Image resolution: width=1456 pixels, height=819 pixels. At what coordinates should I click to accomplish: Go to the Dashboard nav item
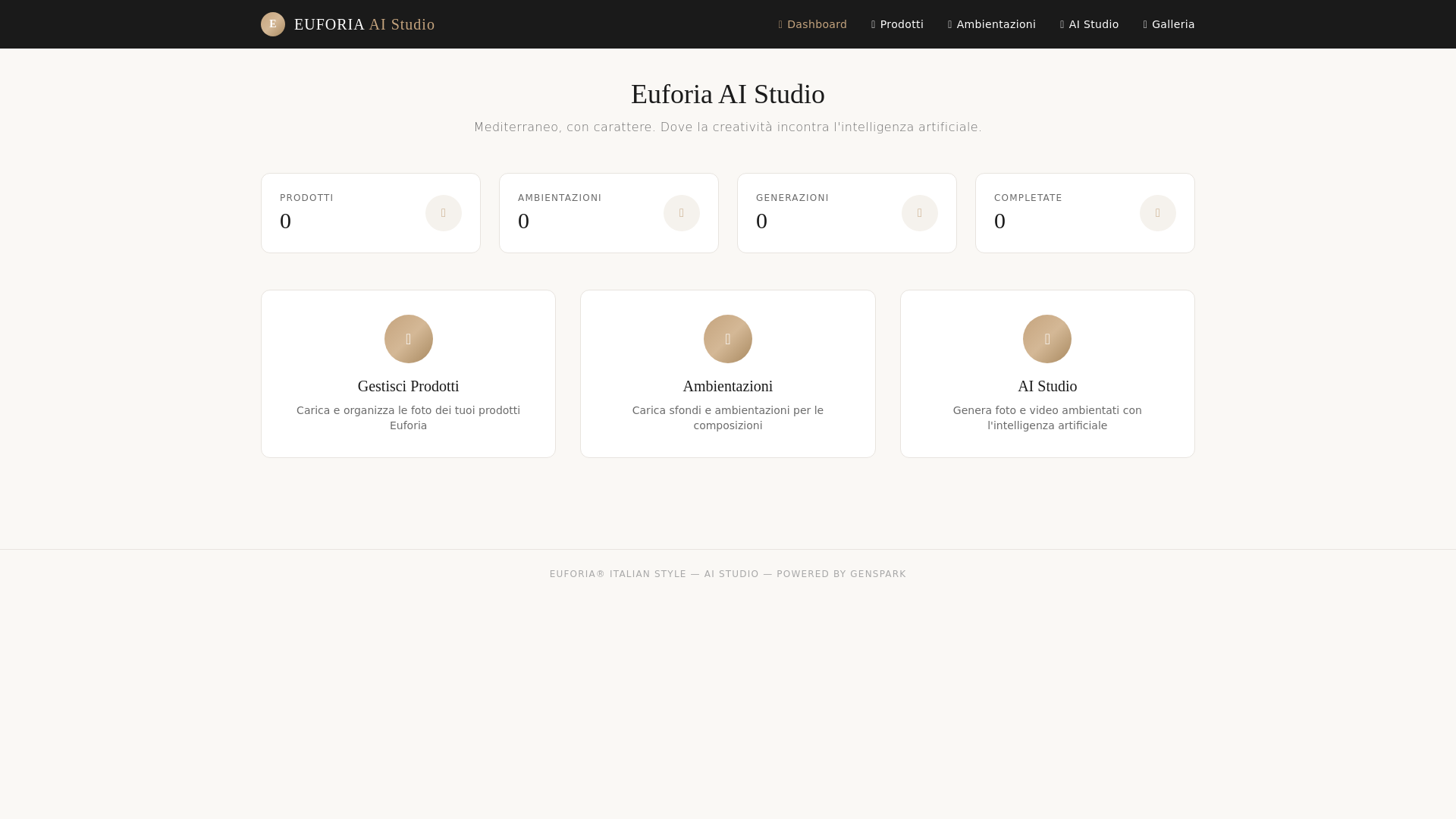click(x=812, y=24)
